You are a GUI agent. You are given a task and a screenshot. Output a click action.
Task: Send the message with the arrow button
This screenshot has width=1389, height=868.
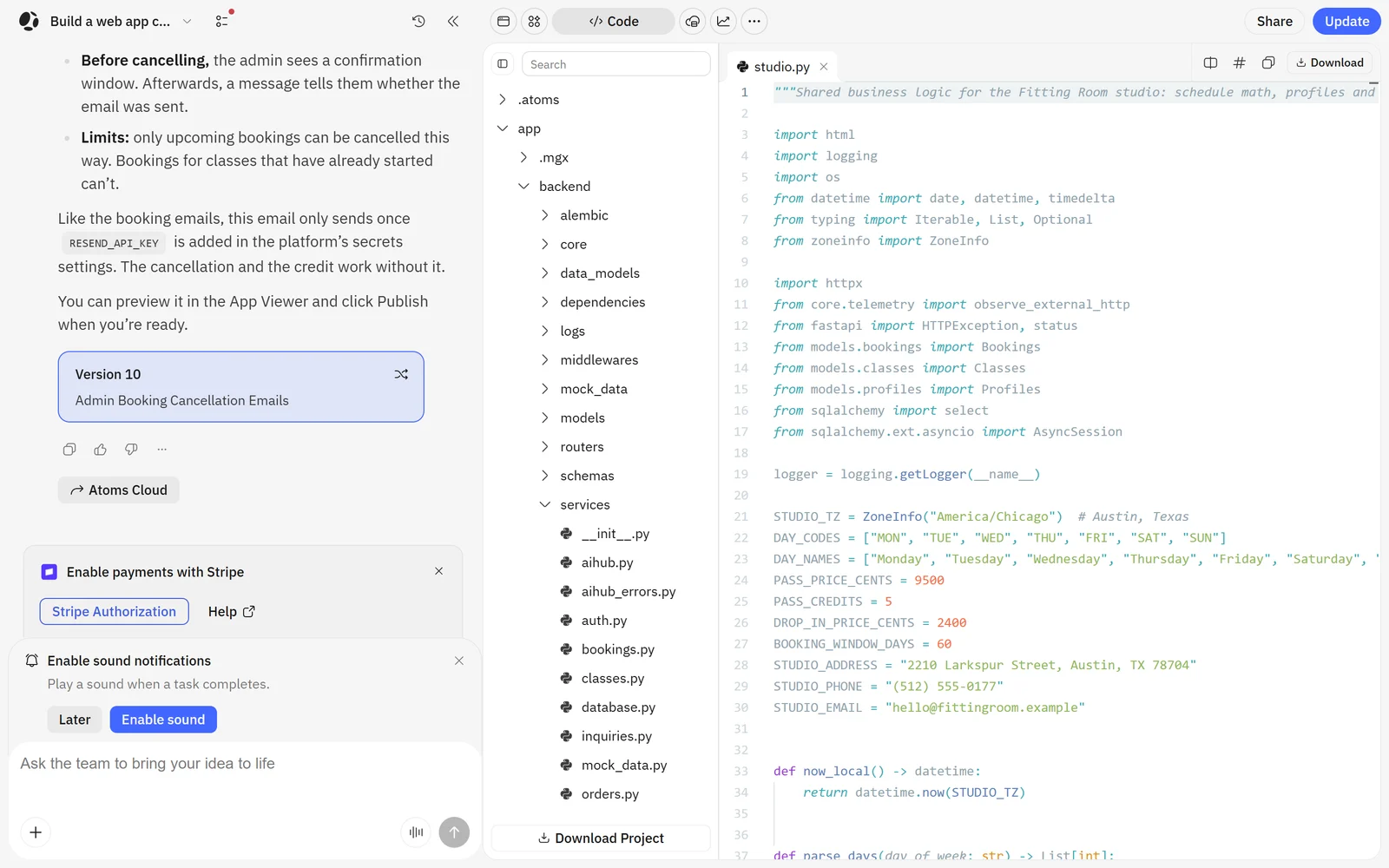[454, 832]
